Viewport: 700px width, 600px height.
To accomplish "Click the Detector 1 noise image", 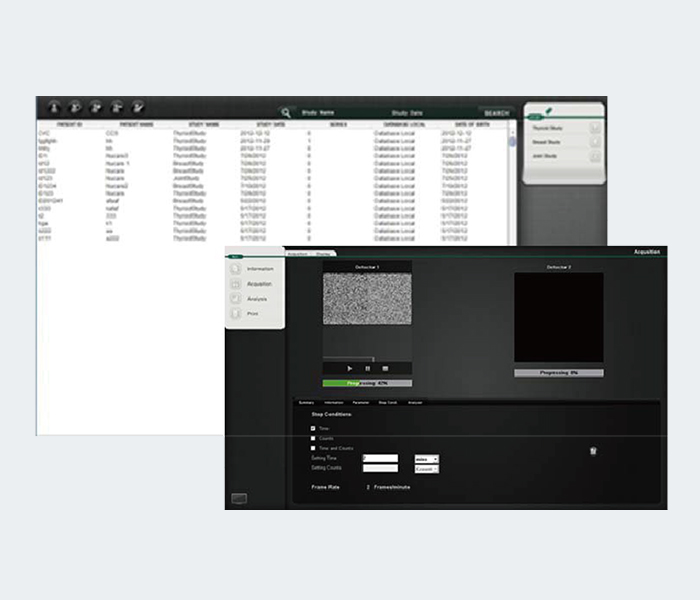I will (367, 299).
